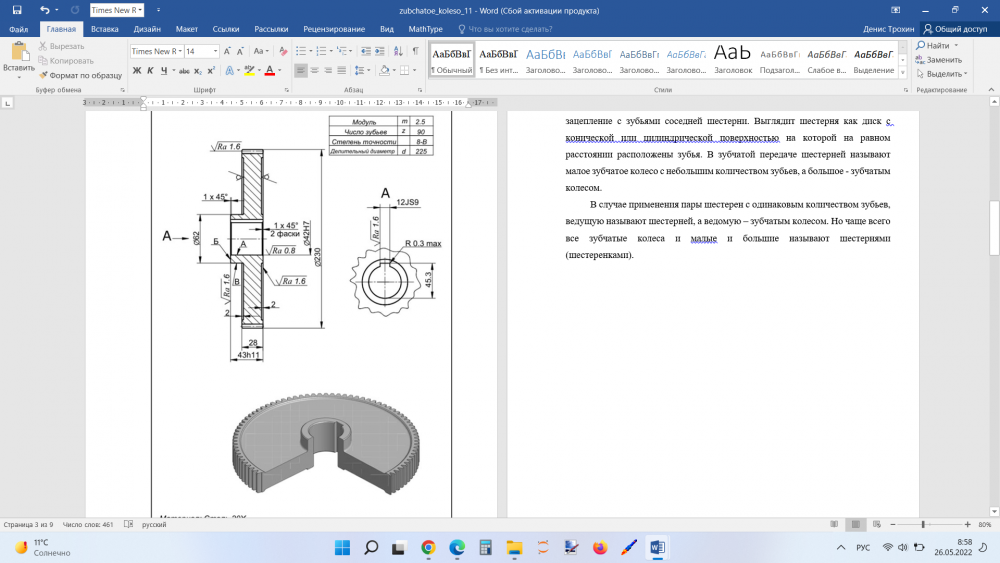Click the zoom slider in status bar
The width and height of the screenshot is (1000, 563).
click(x=922, y=524)
